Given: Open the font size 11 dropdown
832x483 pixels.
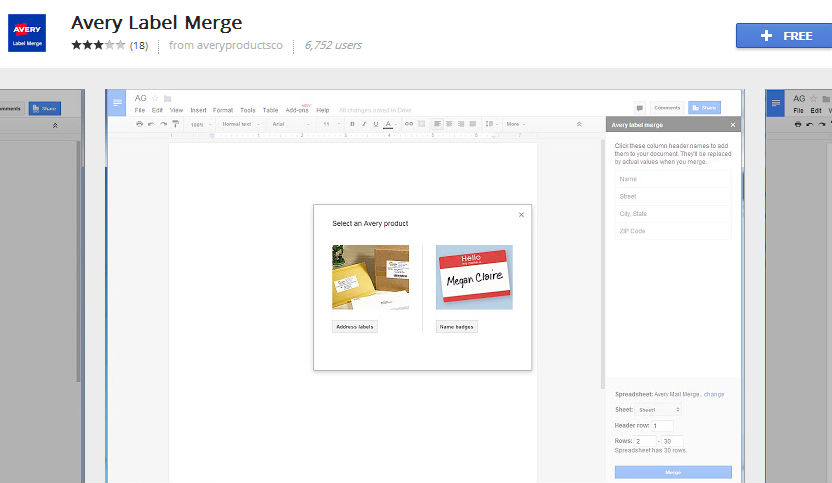Looking at the screenshot, I should (x=331, y=124).
